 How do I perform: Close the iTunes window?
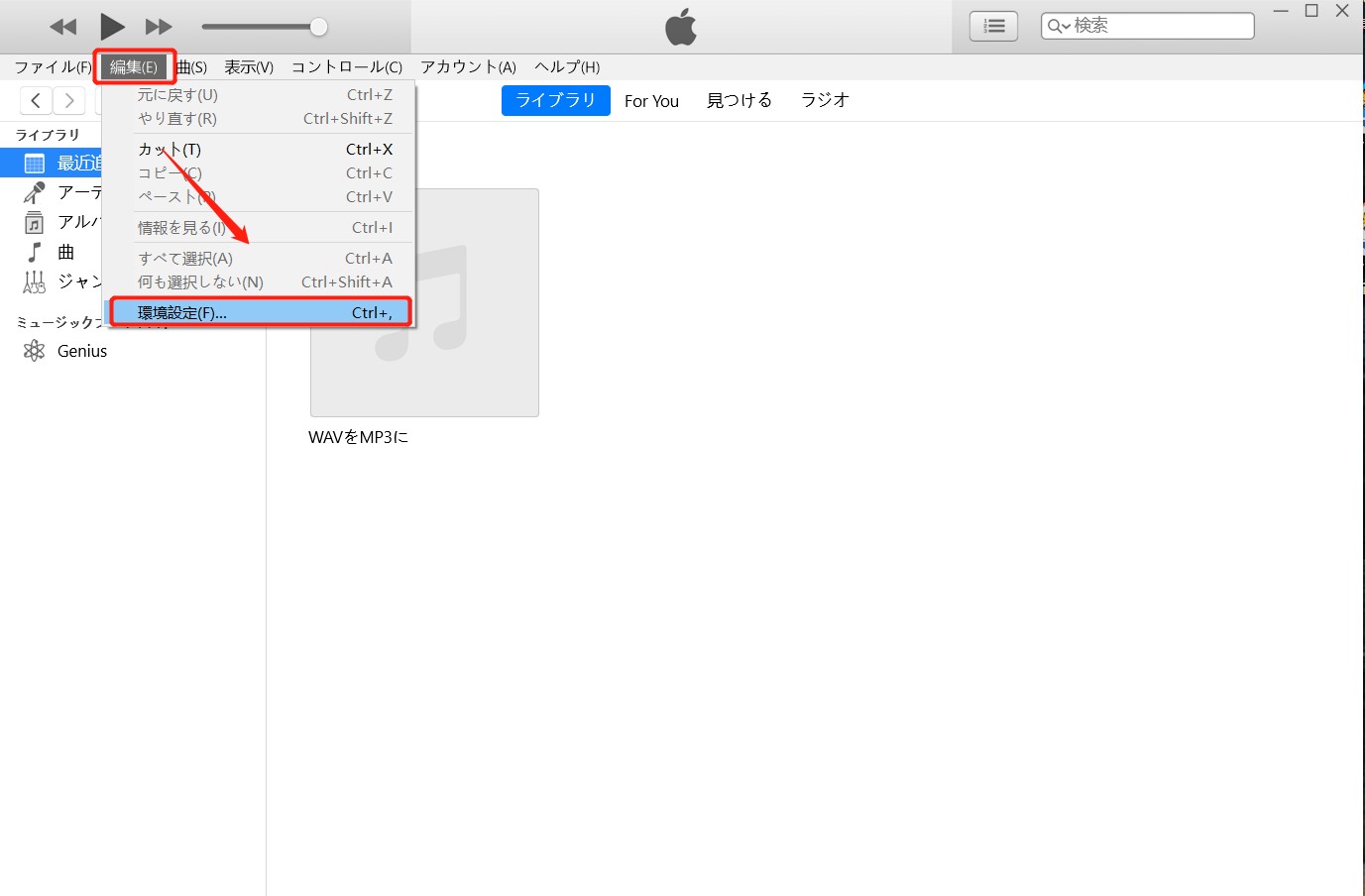coord(1342,11)
